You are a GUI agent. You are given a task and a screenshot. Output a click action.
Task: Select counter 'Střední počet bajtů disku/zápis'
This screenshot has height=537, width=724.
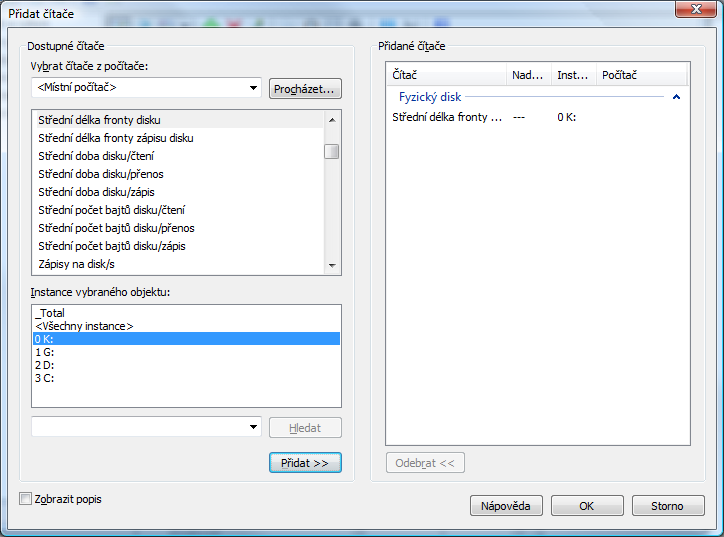(180, 246)
